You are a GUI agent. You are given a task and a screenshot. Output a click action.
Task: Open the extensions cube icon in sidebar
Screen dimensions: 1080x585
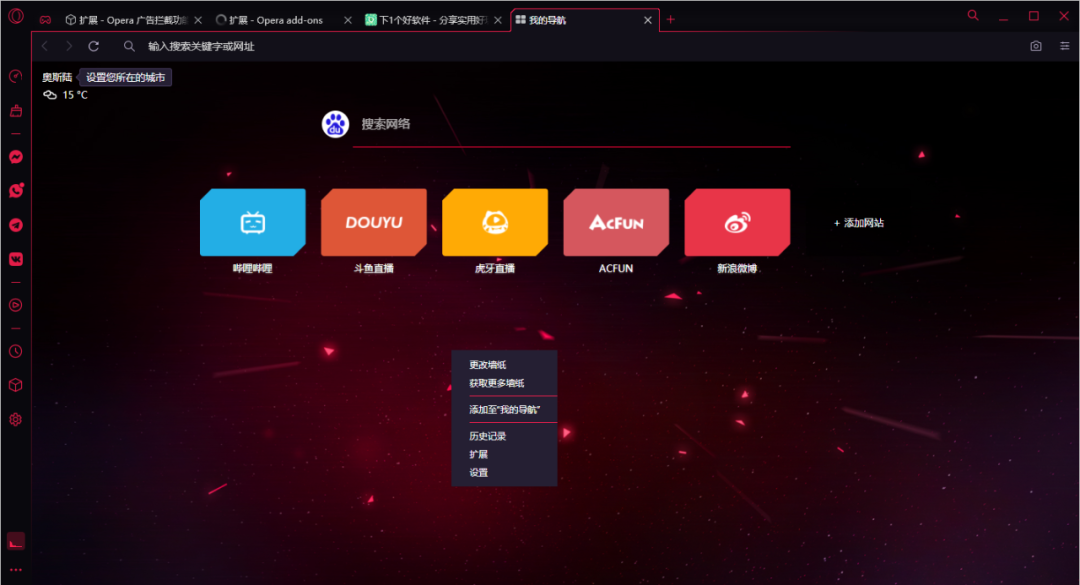click(15, 385)
